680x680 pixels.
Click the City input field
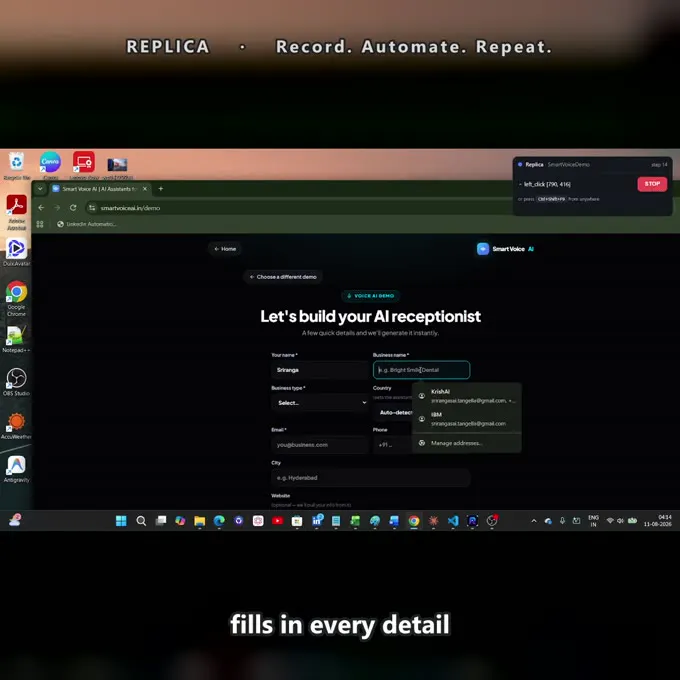[371, 478]
